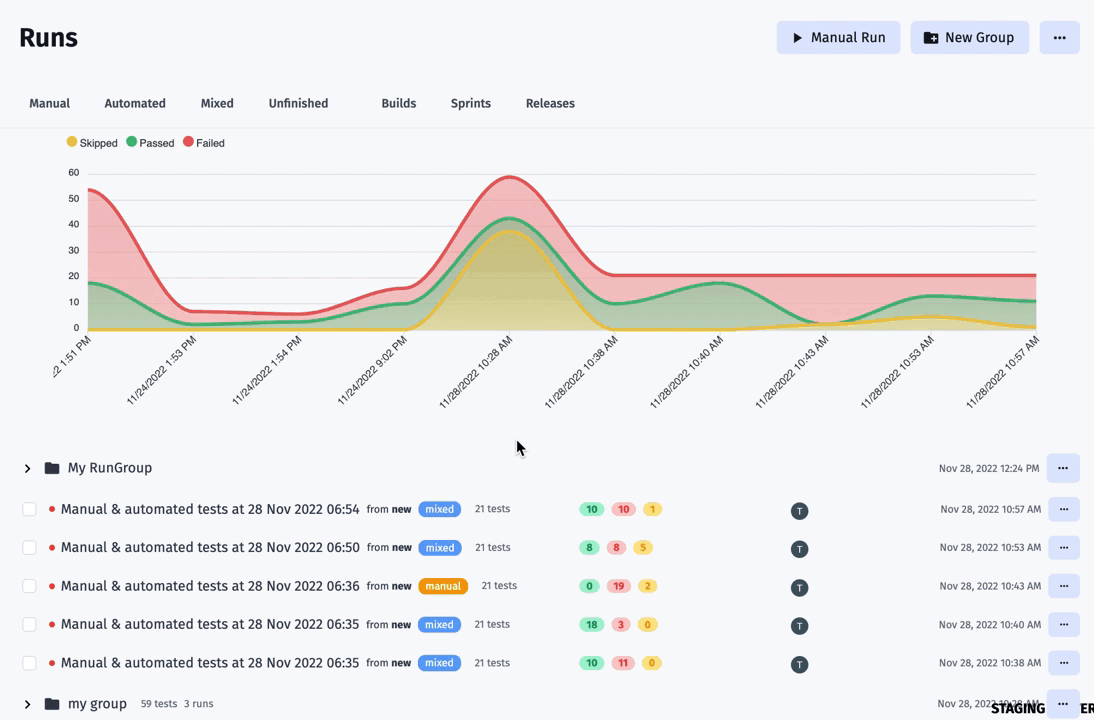Toggle the Skipped series in chart legend
The image size is (1094, 720).
click(92, 142)
